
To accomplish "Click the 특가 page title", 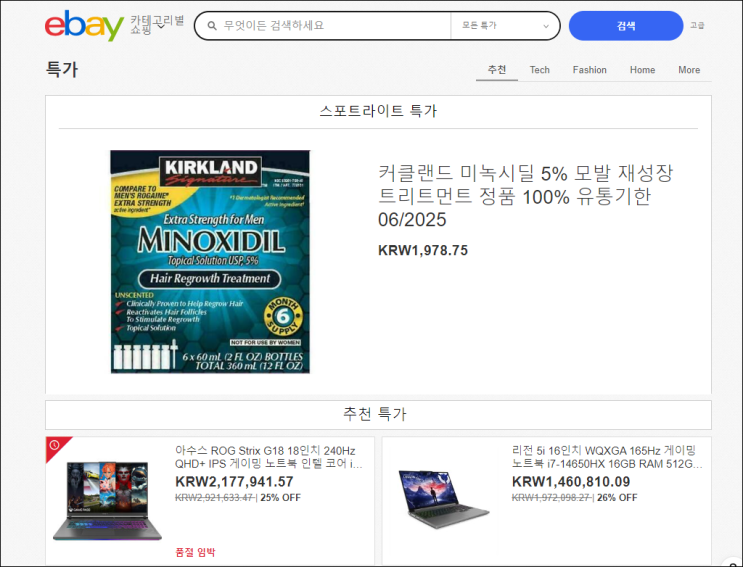I will pyautogui.click(x=62, y=70).
